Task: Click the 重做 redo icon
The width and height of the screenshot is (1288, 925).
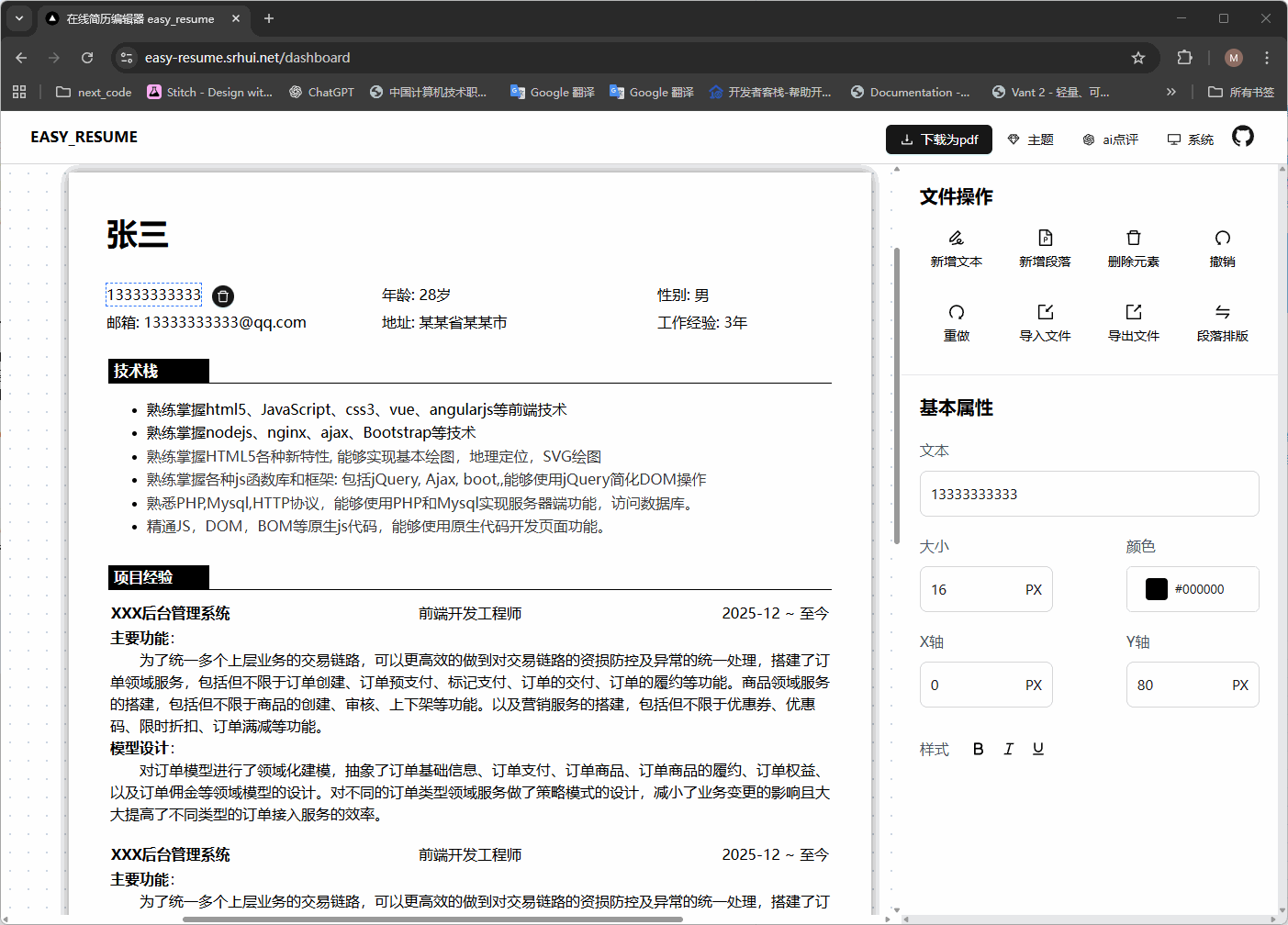Action: click(956, 312)
